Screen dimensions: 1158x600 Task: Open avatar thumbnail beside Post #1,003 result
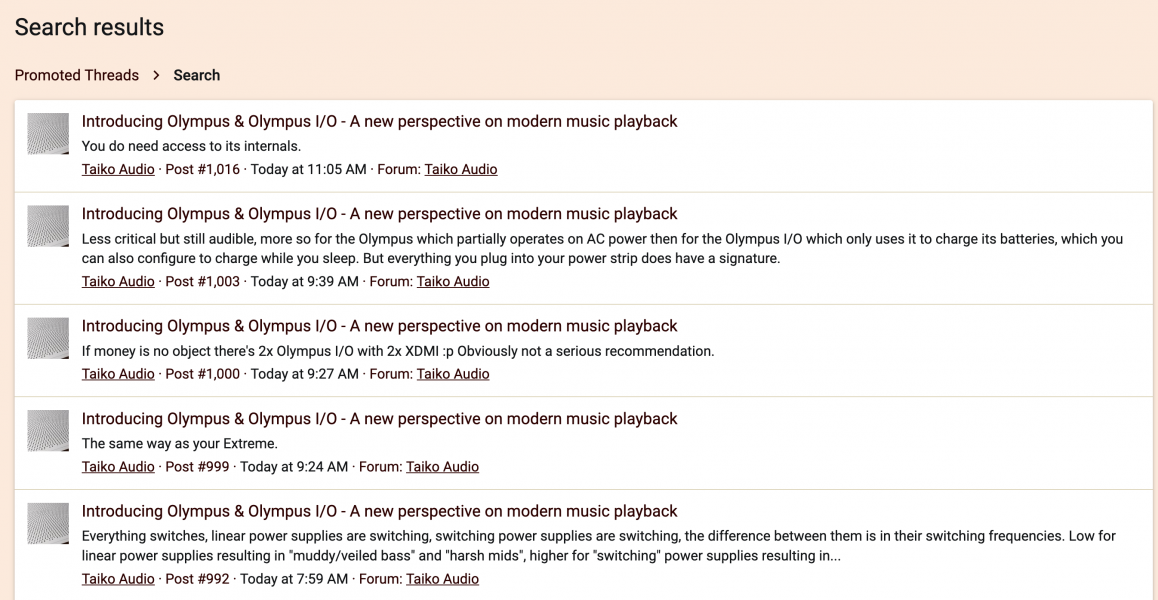click(48, 226)
